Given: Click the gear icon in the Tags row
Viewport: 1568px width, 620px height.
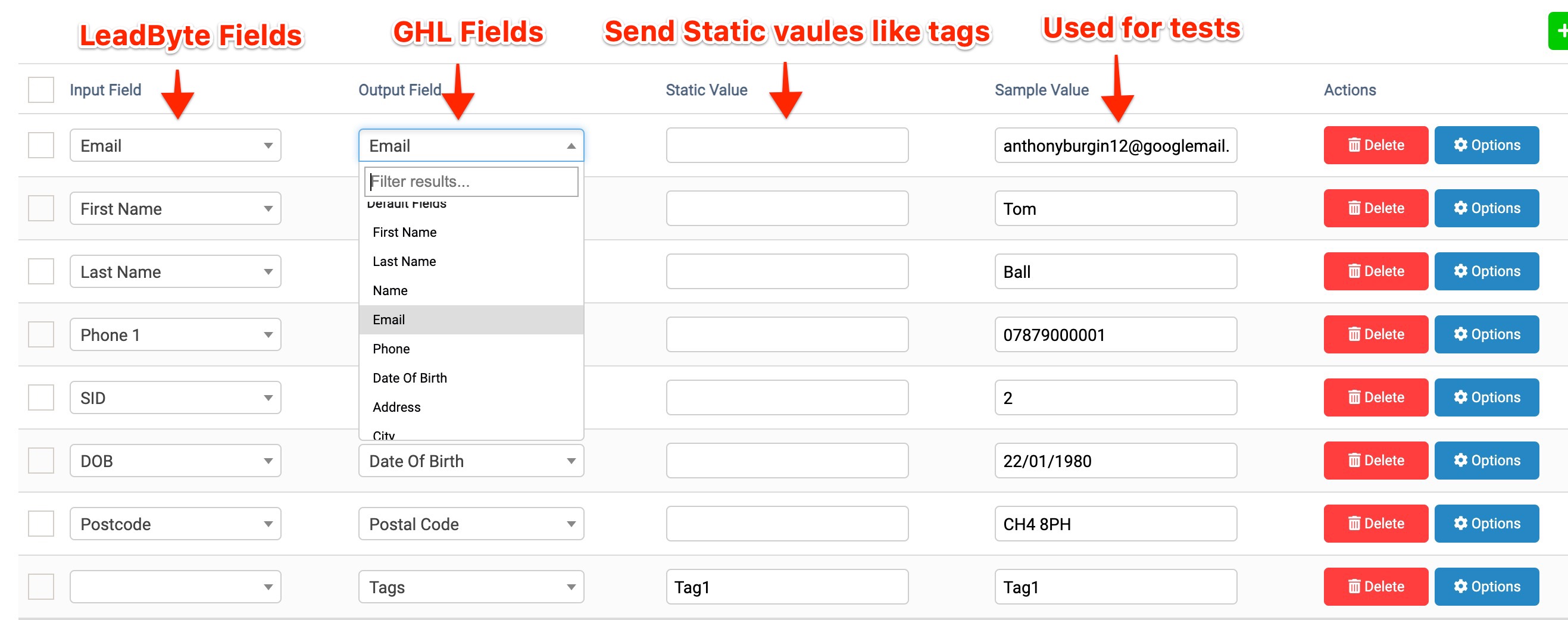Looking at the screenshot, I should [x=1460, y=587].
